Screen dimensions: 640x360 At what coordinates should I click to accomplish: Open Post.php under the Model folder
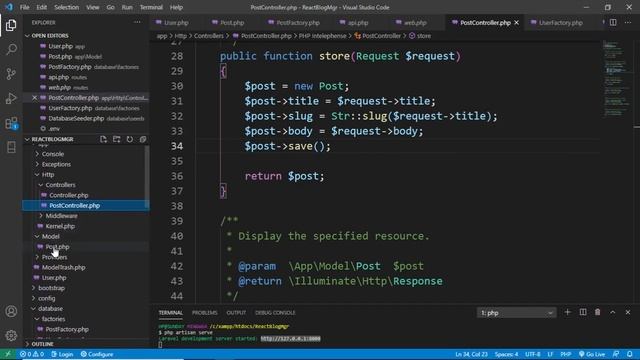57,247
